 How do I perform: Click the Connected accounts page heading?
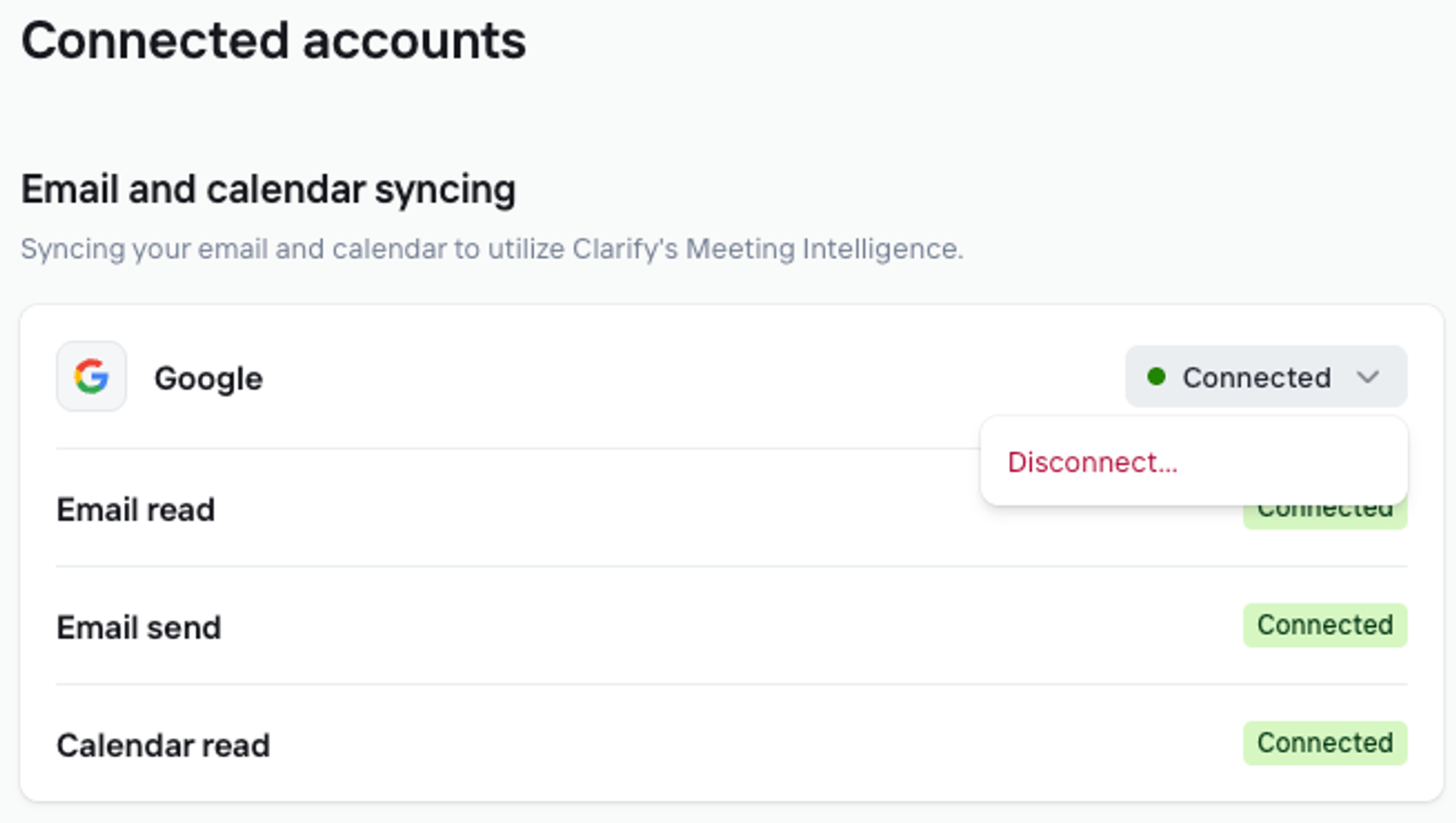pos(274,42)
